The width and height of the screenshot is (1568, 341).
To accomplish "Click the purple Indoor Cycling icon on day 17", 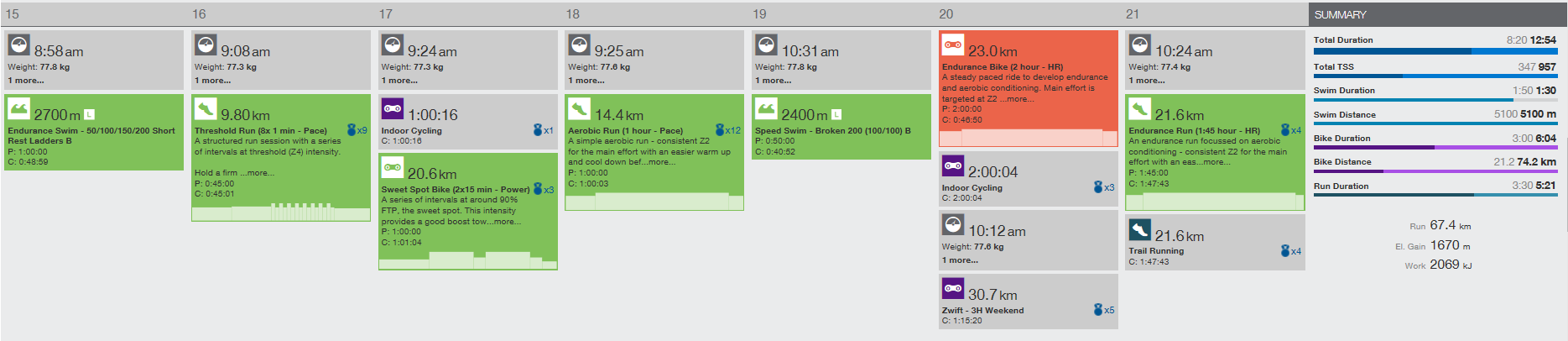I will tap(393, 108).
